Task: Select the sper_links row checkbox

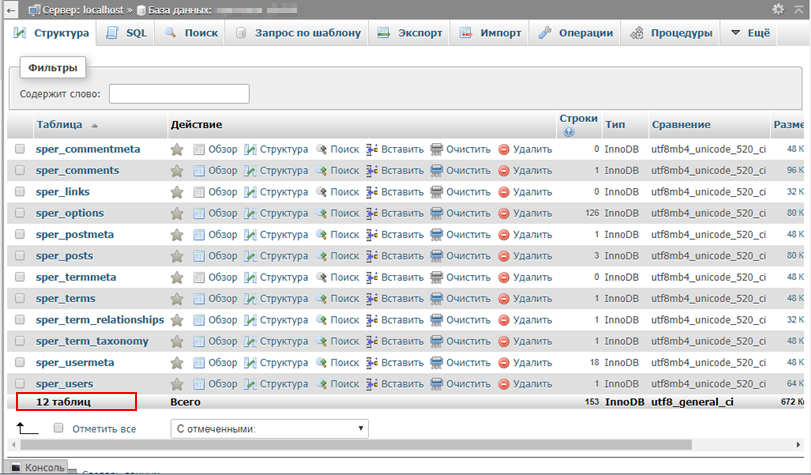Action: coord(20,191)
